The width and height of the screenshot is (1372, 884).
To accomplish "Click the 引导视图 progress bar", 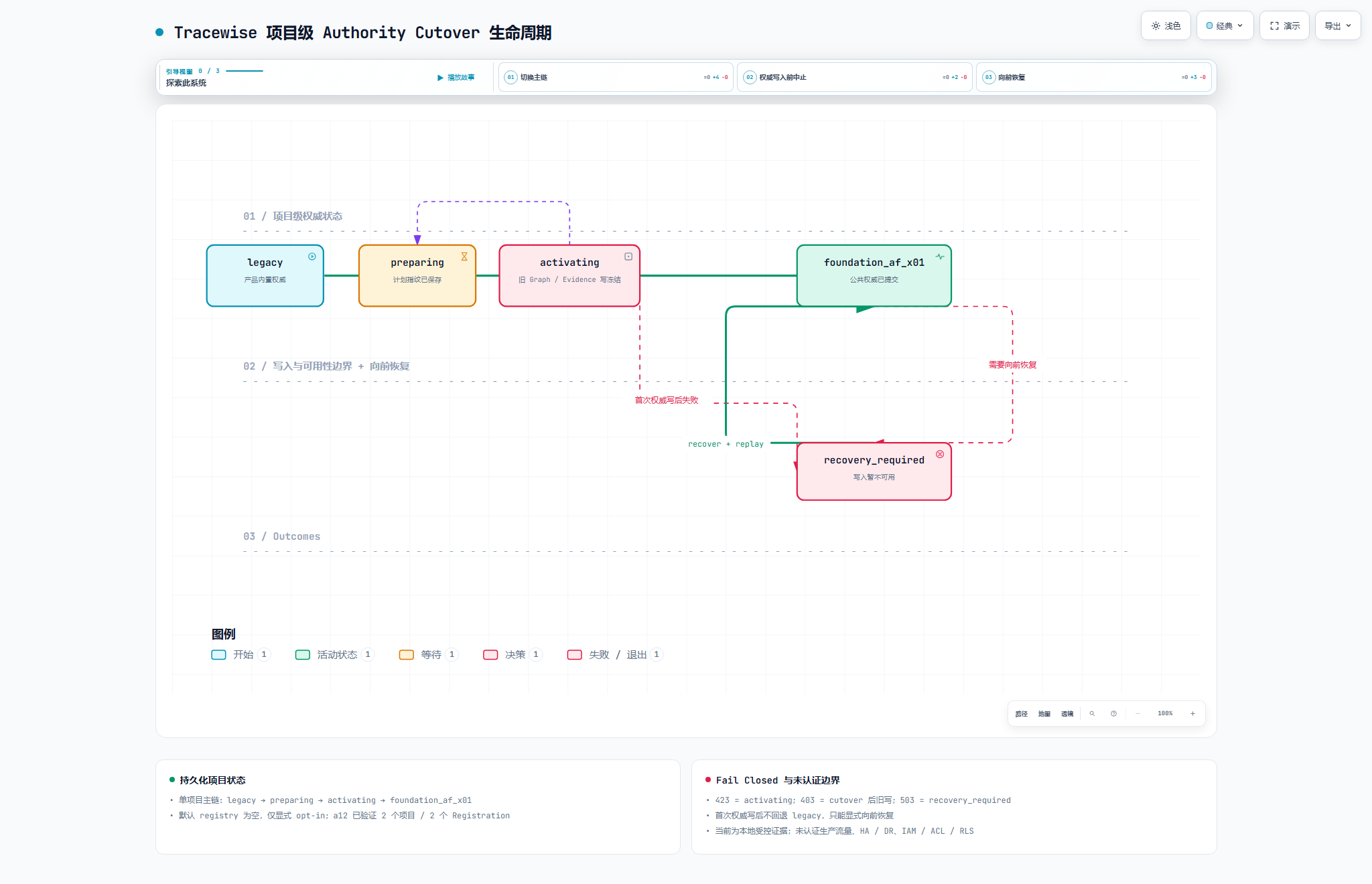I will point(245,71).
